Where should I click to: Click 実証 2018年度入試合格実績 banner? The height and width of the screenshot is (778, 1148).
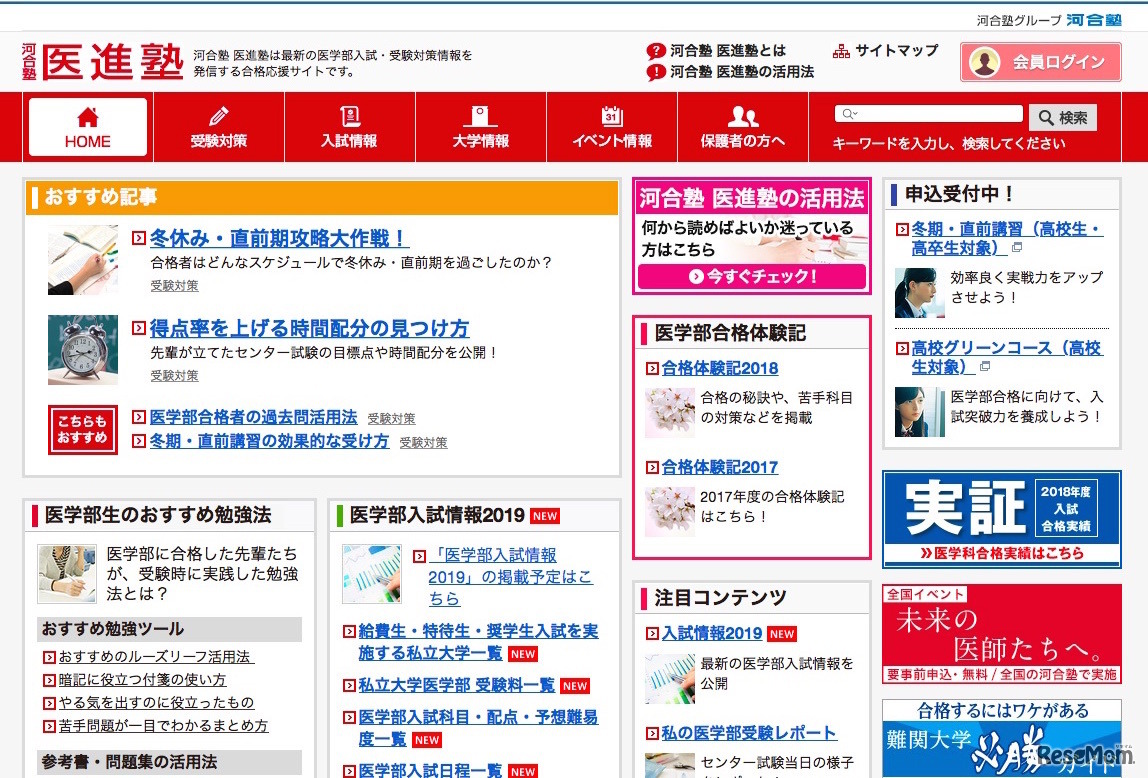pyautogui.click(x=1002, y=520)
